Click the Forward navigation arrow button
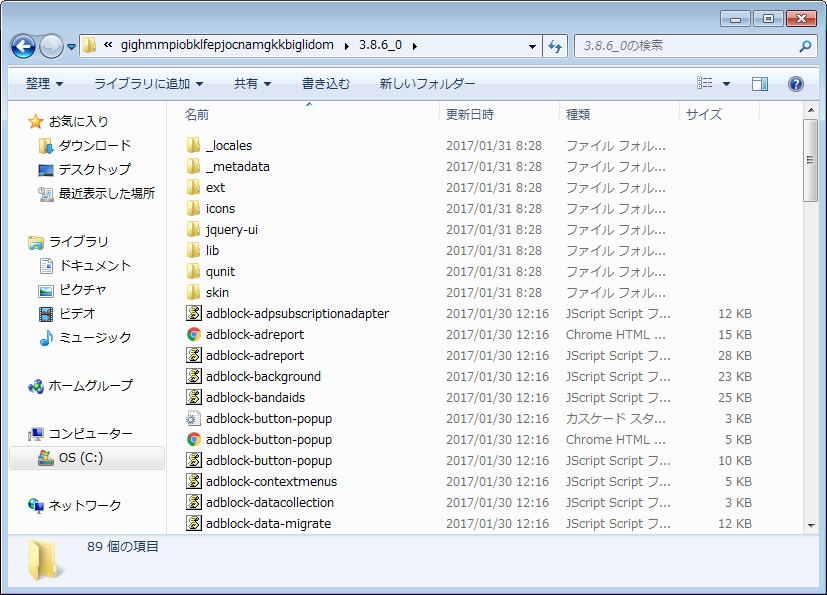827x595 pixels. [51, 46]
